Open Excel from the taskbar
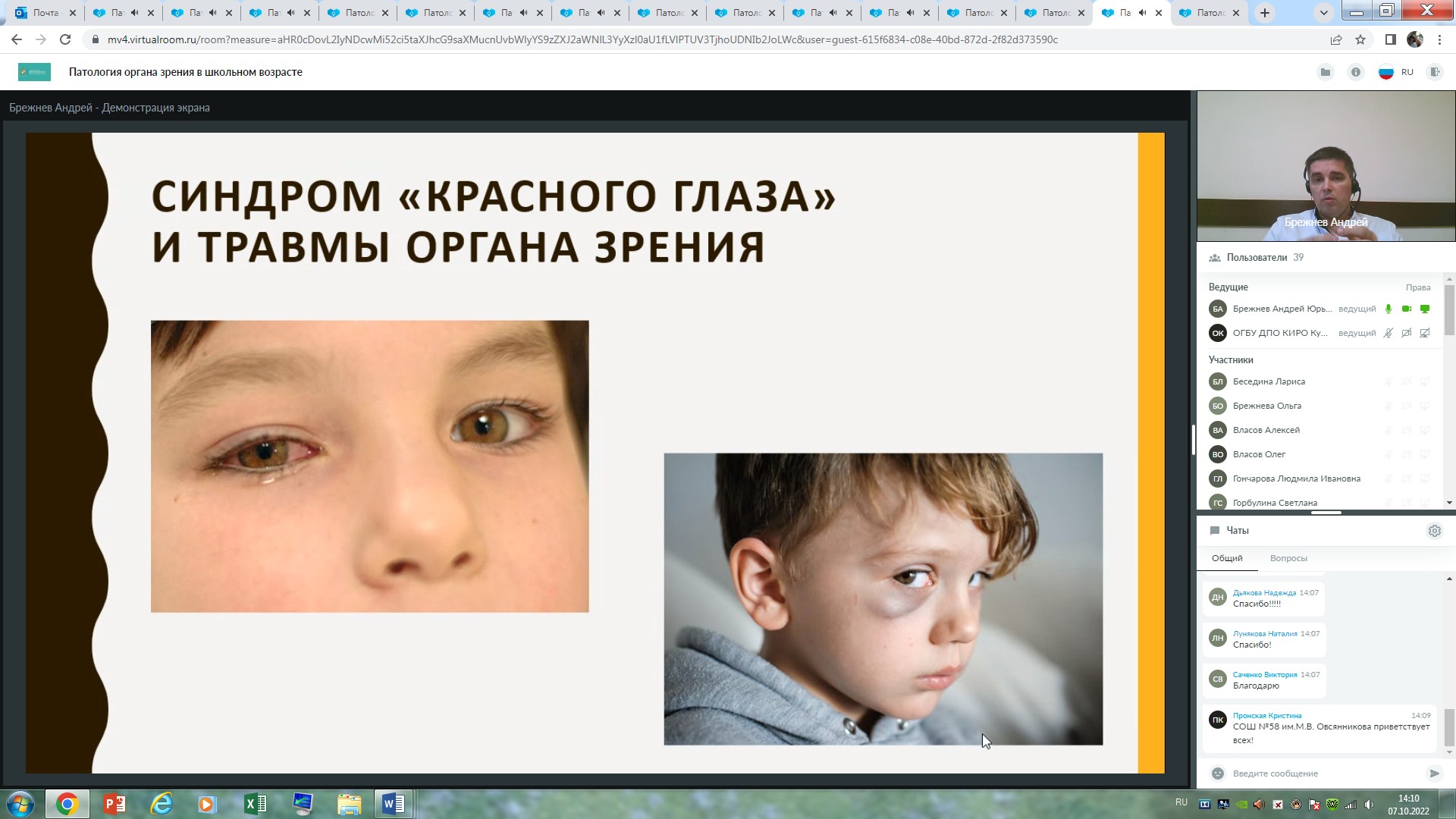 coord(256,804)
